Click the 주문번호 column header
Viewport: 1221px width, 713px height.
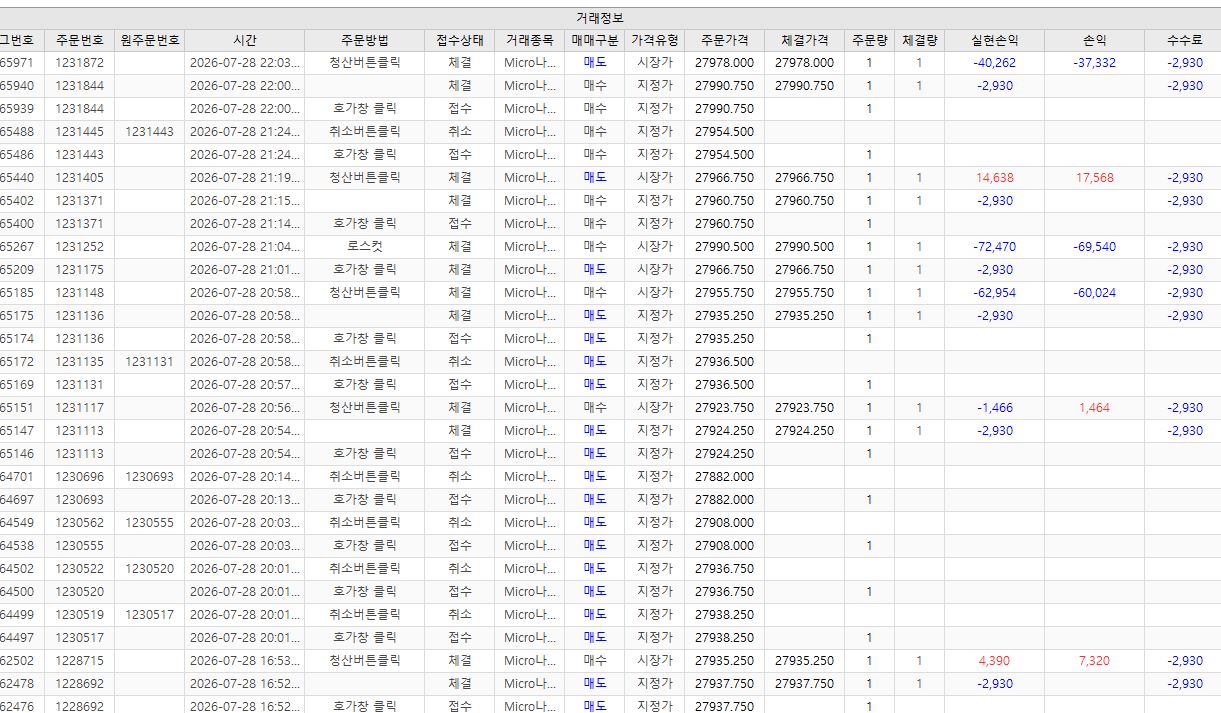click(x=79, y=40)
